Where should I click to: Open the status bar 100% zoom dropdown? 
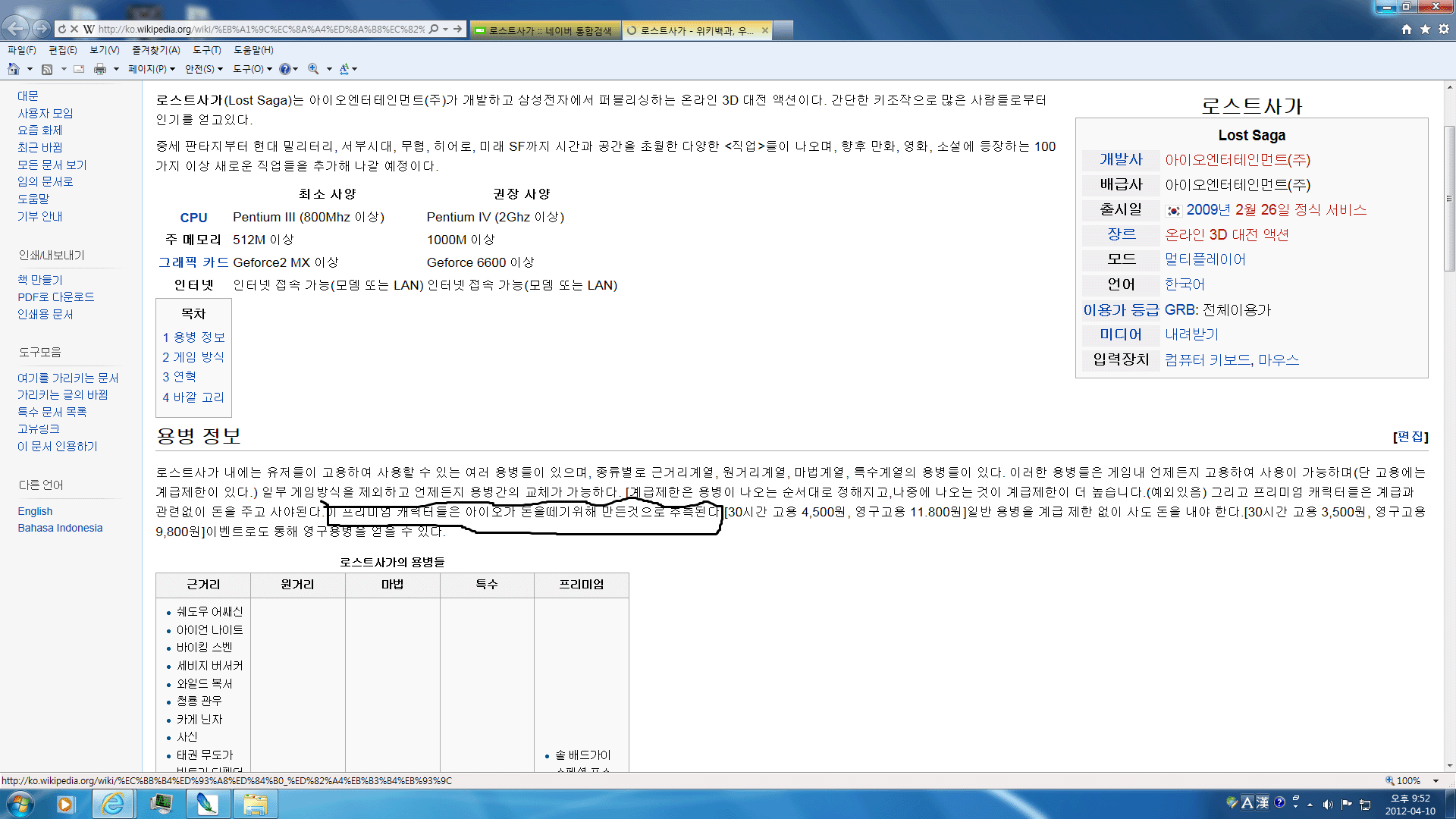click(1436, 780)
